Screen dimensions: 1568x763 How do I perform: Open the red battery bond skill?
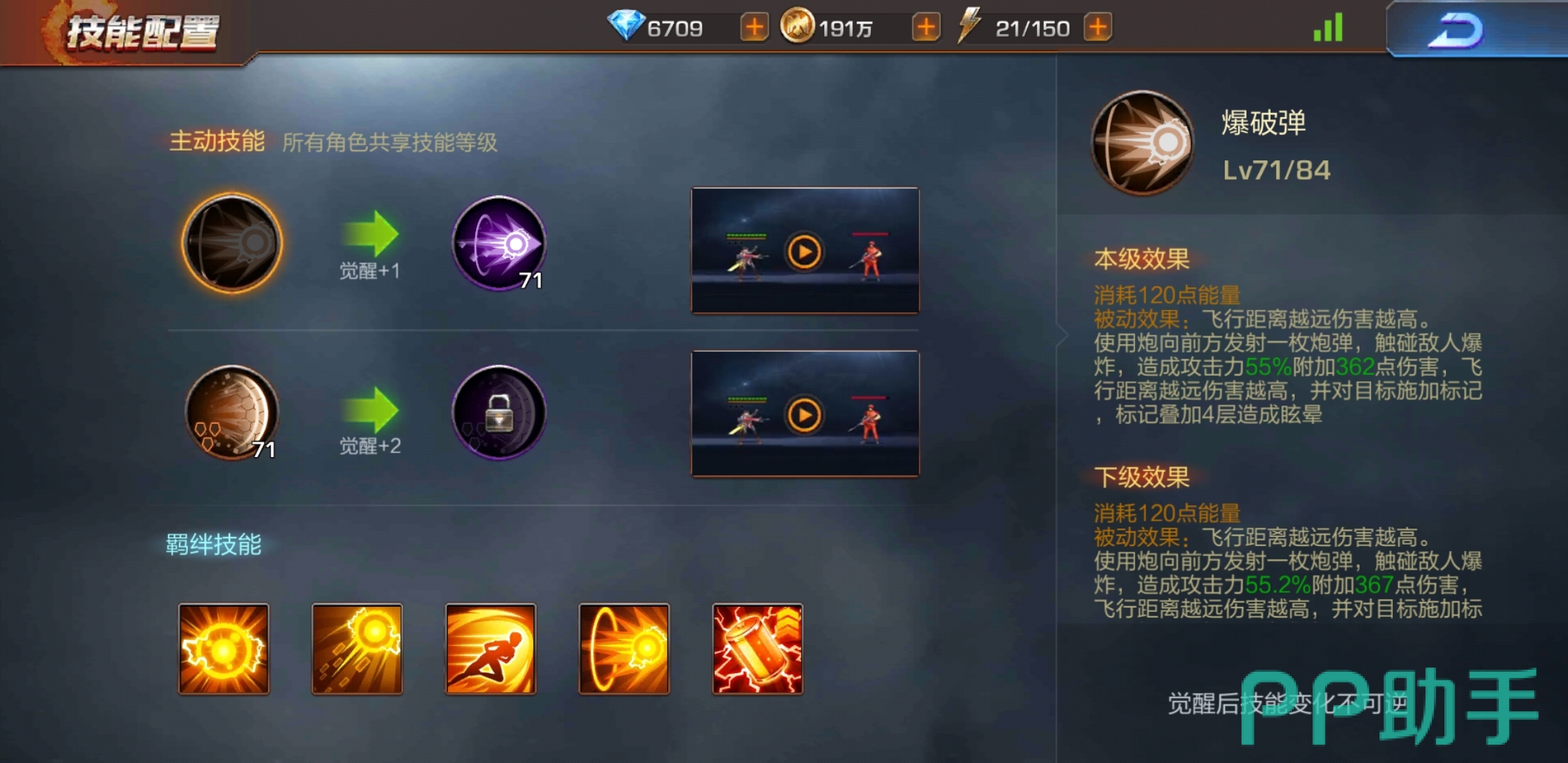coord(757,649)
